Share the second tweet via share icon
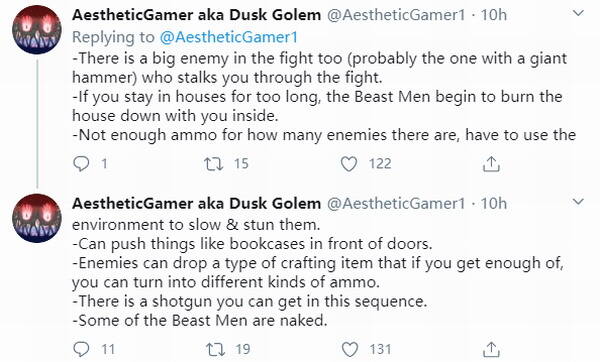 (491, 349)
